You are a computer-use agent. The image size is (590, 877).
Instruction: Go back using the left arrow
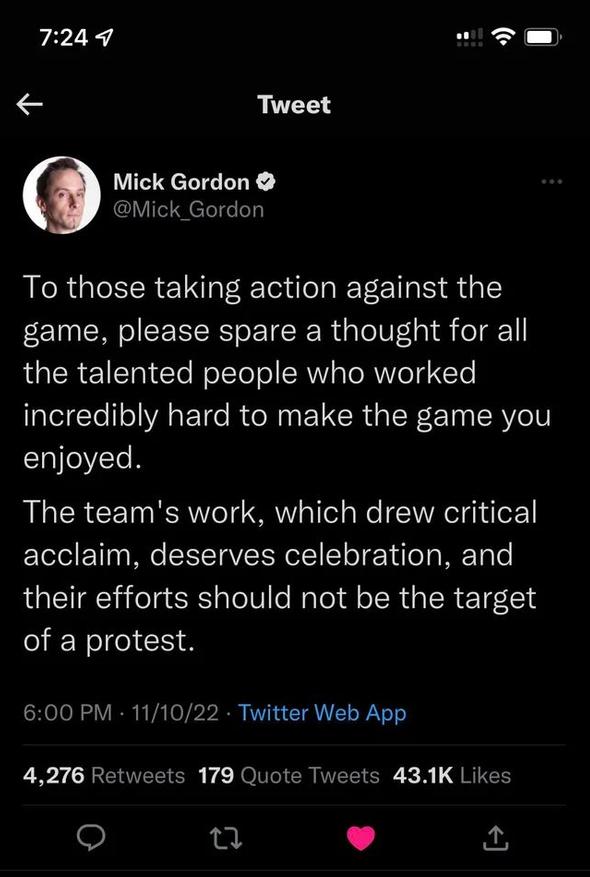point(30,105)
